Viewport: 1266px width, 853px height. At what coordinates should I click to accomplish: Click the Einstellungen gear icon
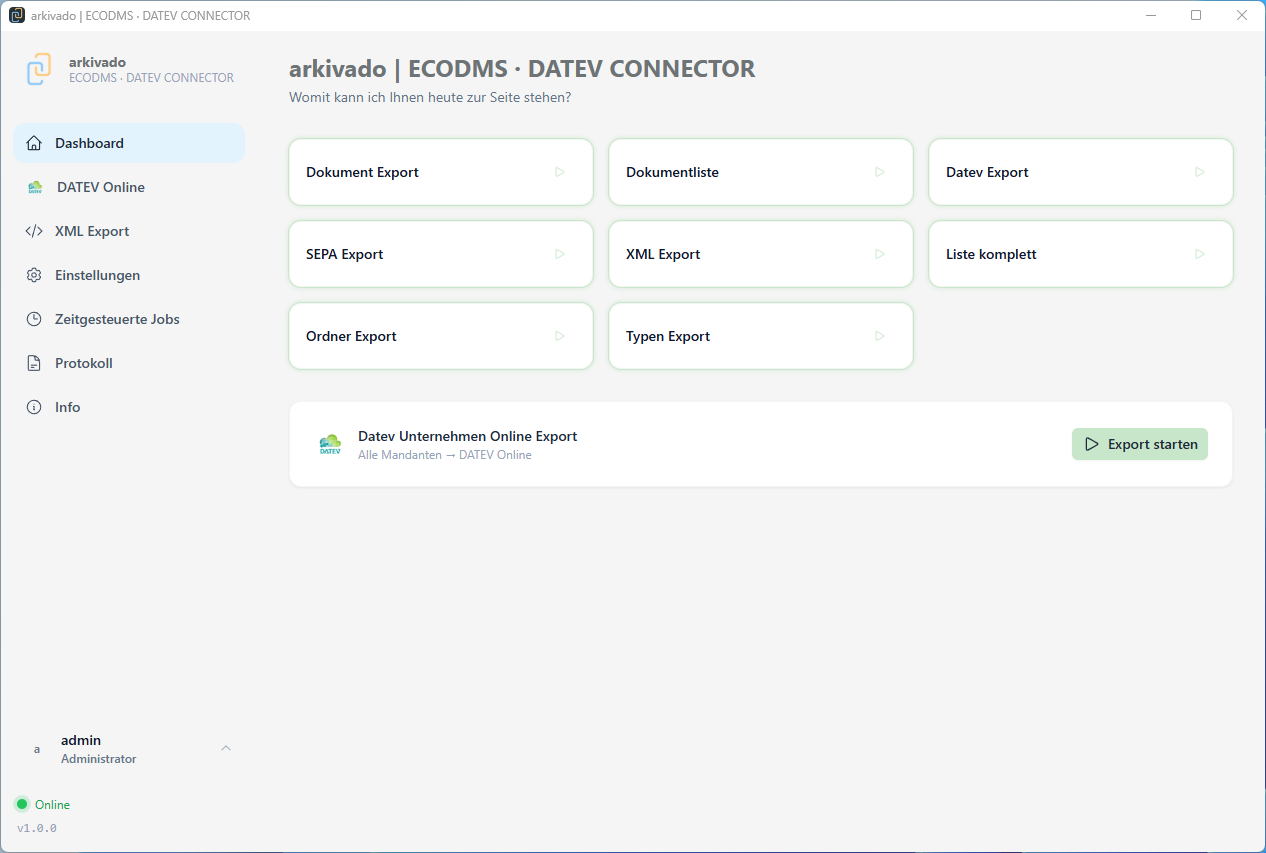[x=34, y=275]
